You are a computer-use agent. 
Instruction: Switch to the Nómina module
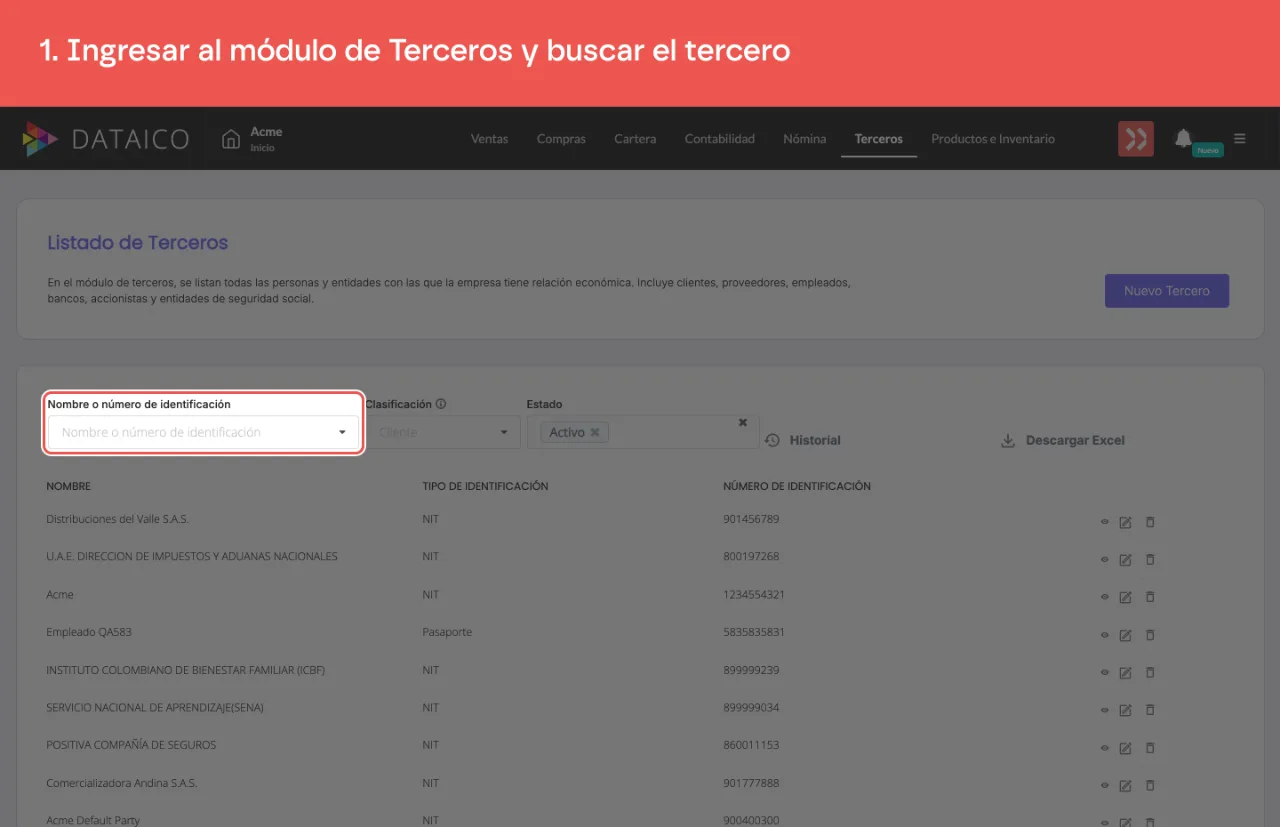point(804,139)
